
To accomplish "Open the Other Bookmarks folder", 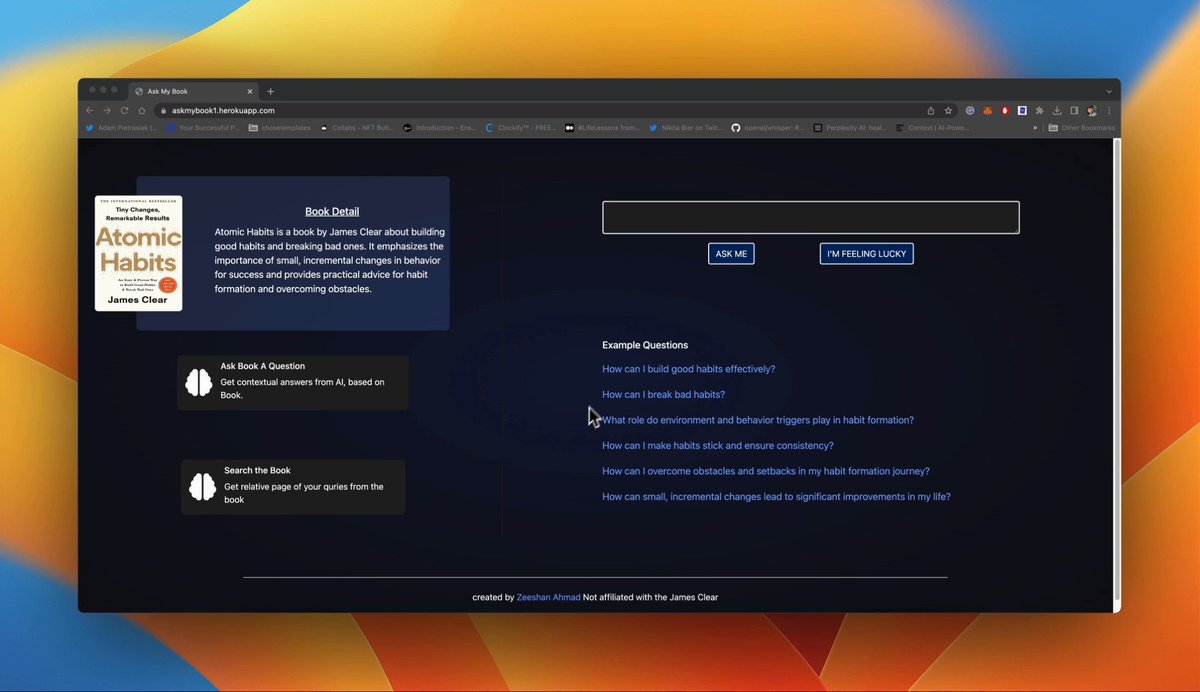I will click(1080, 128).
